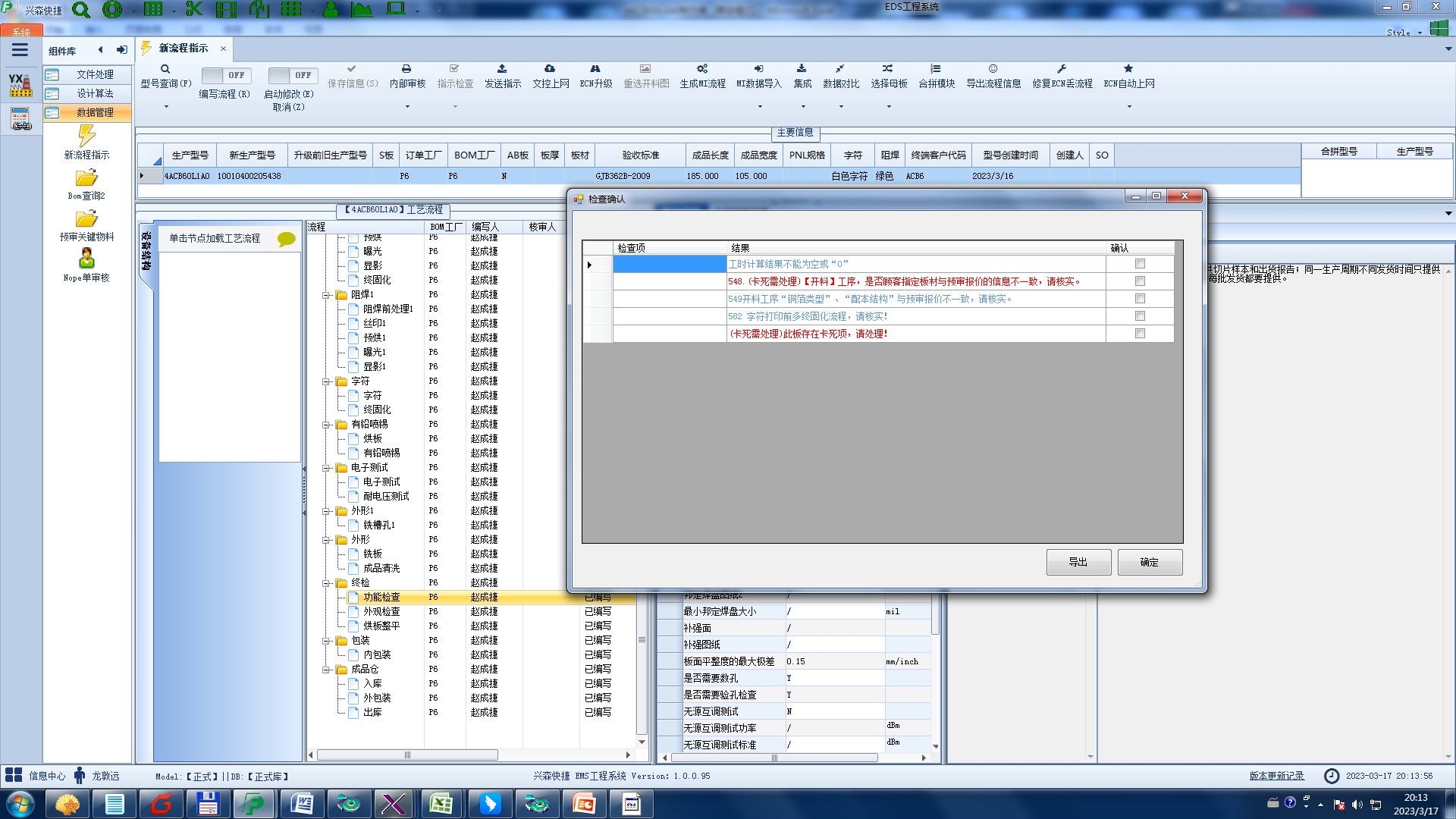Image resolution: width=1456 pixels, height=819 pixels.
Task: Open the 新流程指示 lightning icon in sidebar
Action: [86, 136]
